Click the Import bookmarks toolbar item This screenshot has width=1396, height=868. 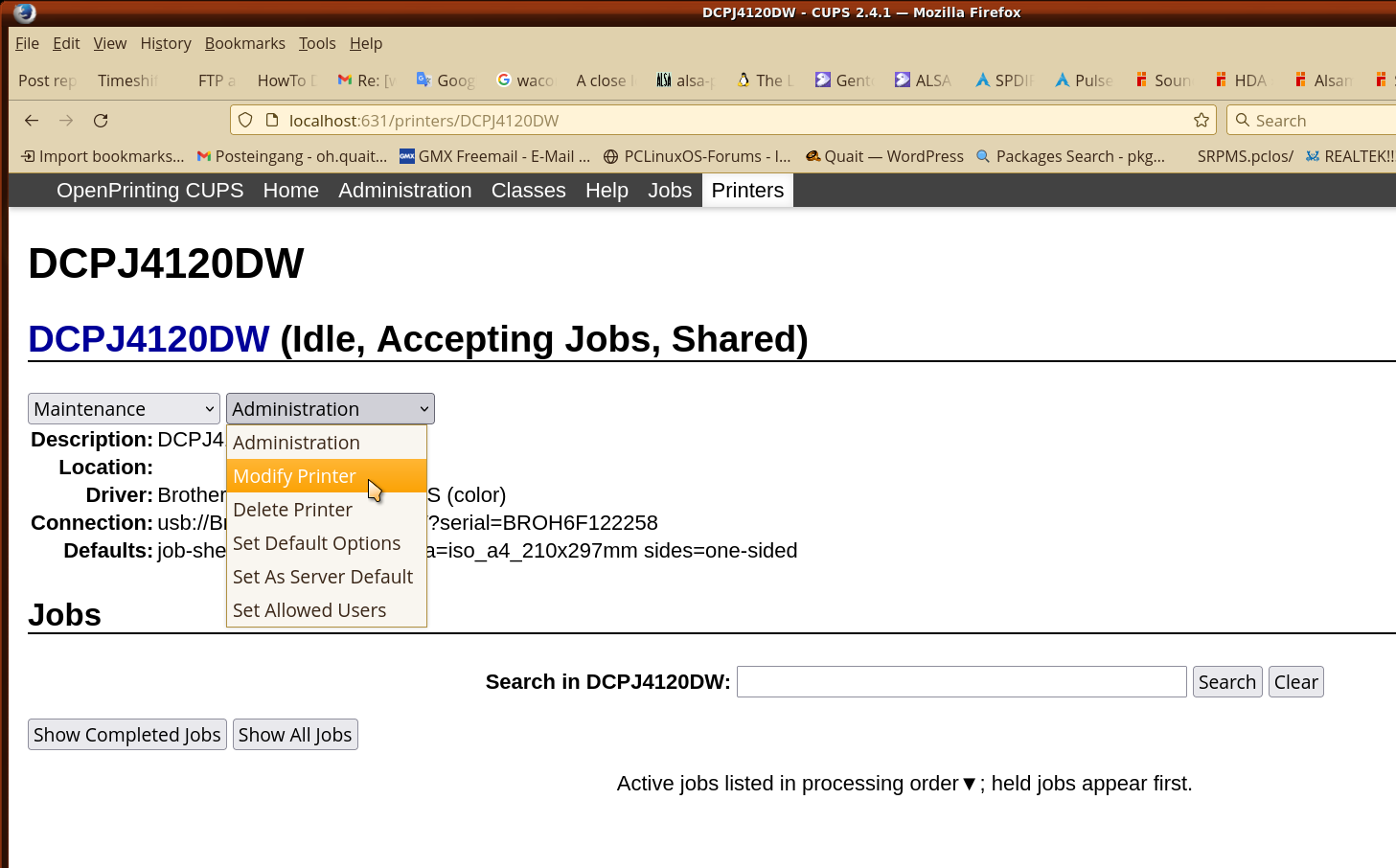point(103,157)
